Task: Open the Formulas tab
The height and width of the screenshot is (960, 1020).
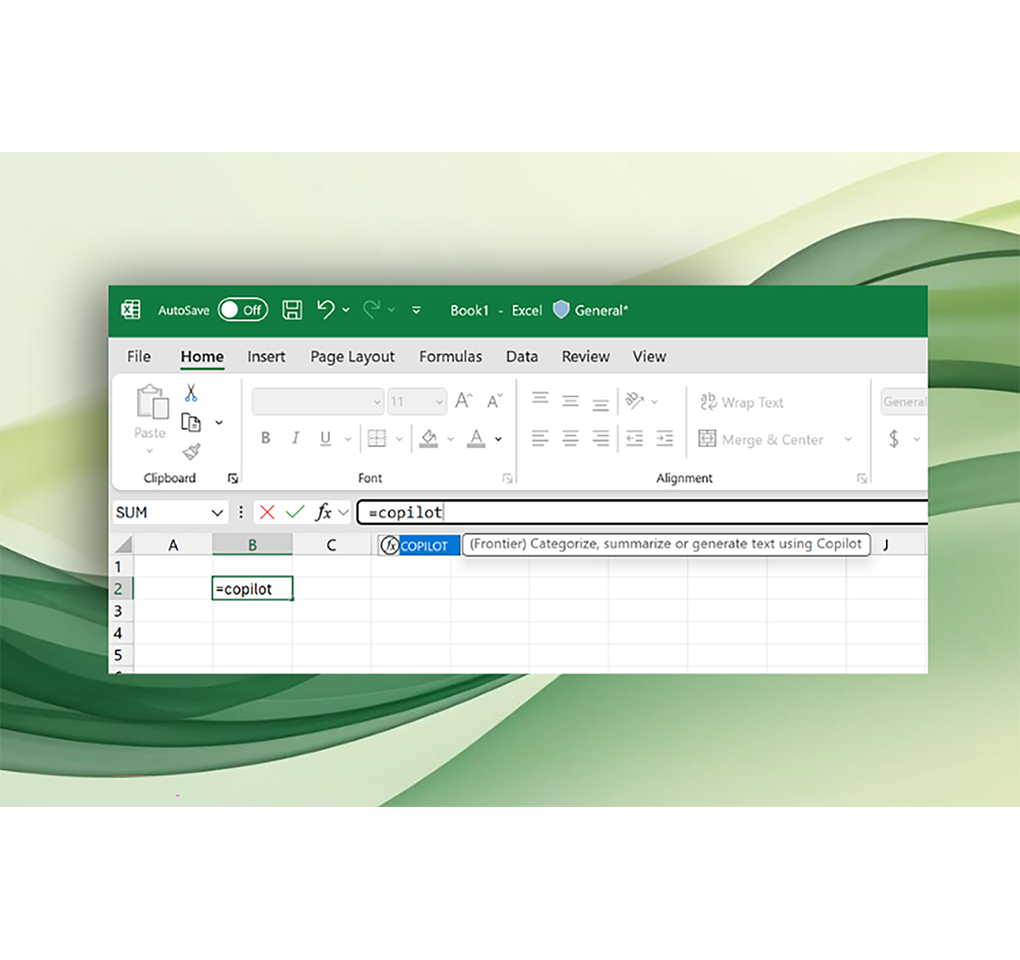Action: point(451,356)
